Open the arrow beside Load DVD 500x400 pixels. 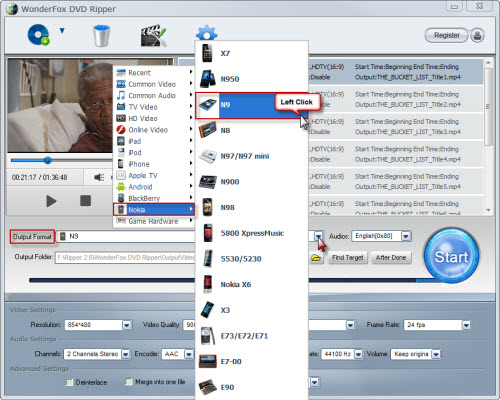tap(62, 31)
